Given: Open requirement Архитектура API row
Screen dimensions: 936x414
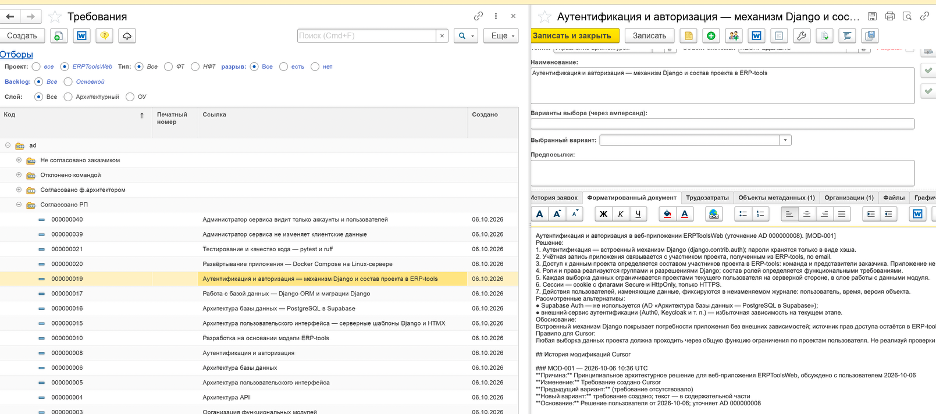Looking at the screenshot, I should click(259, 397).
